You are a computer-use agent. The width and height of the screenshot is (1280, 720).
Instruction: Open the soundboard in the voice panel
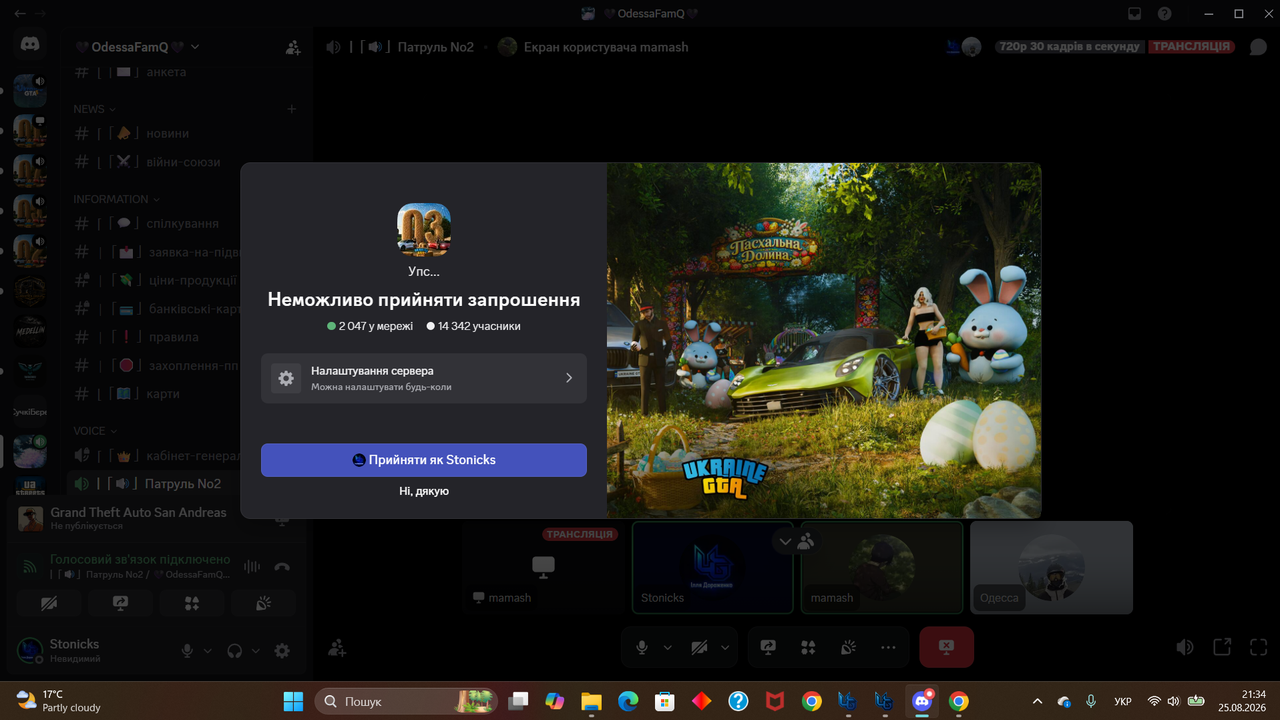point(264,603)
